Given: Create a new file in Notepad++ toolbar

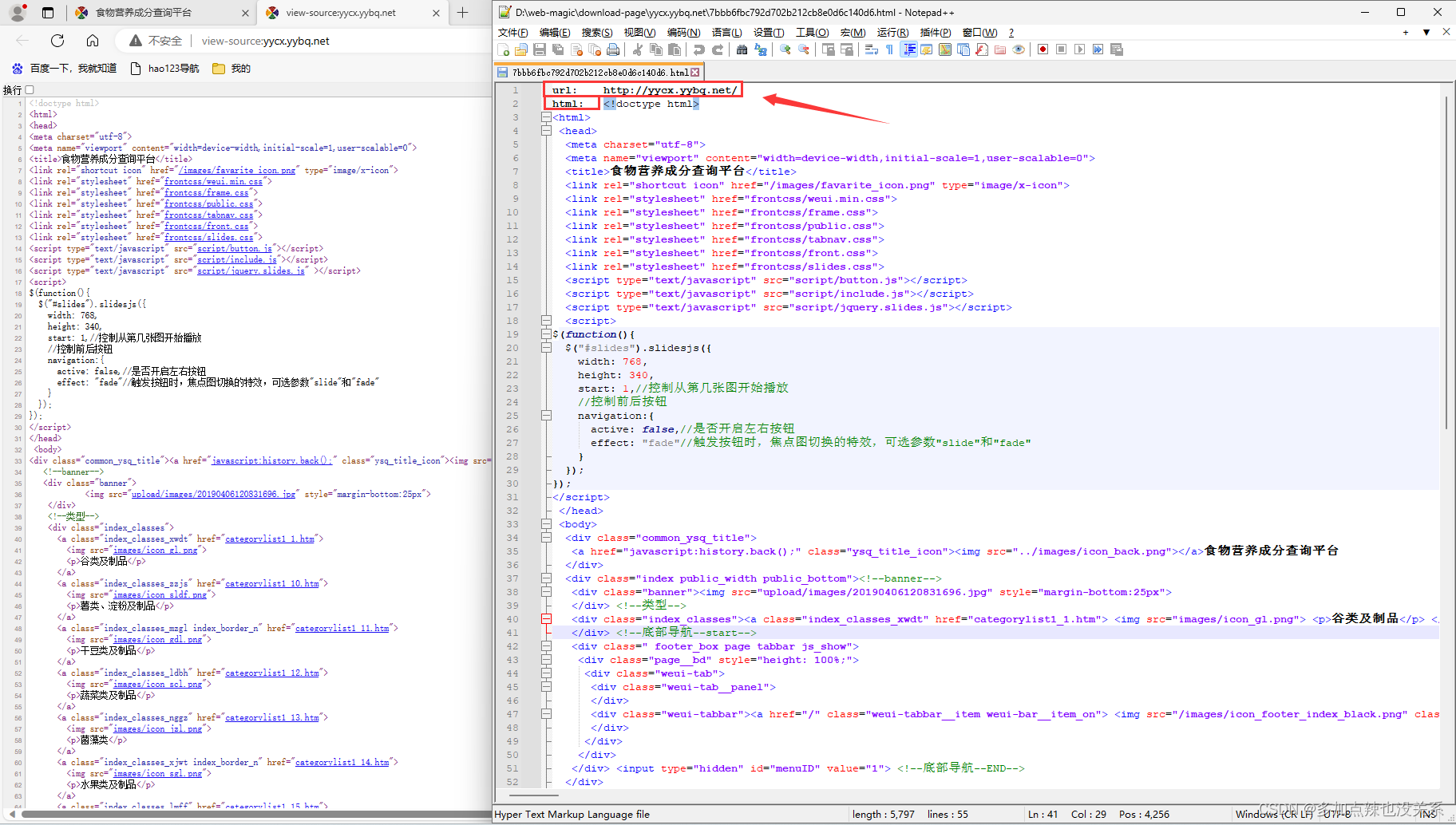Looking at the screenshot, I should pyautogui.click(x=504, y=49).
